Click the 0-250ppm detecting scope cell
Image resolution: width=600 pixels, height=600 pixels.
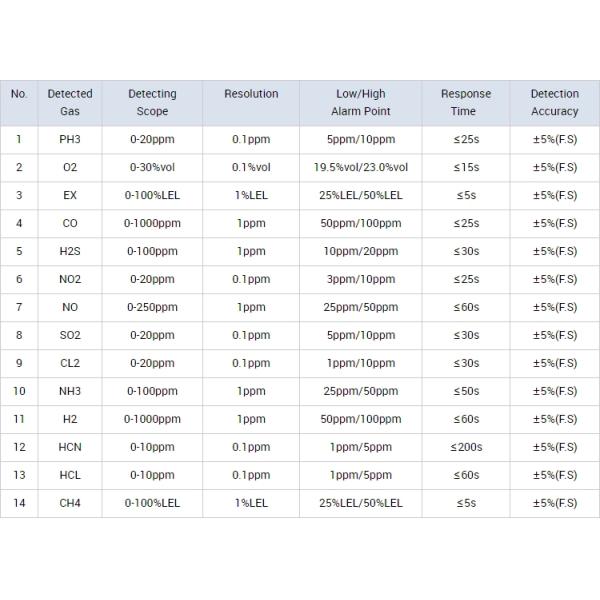[x=152, y=307]
